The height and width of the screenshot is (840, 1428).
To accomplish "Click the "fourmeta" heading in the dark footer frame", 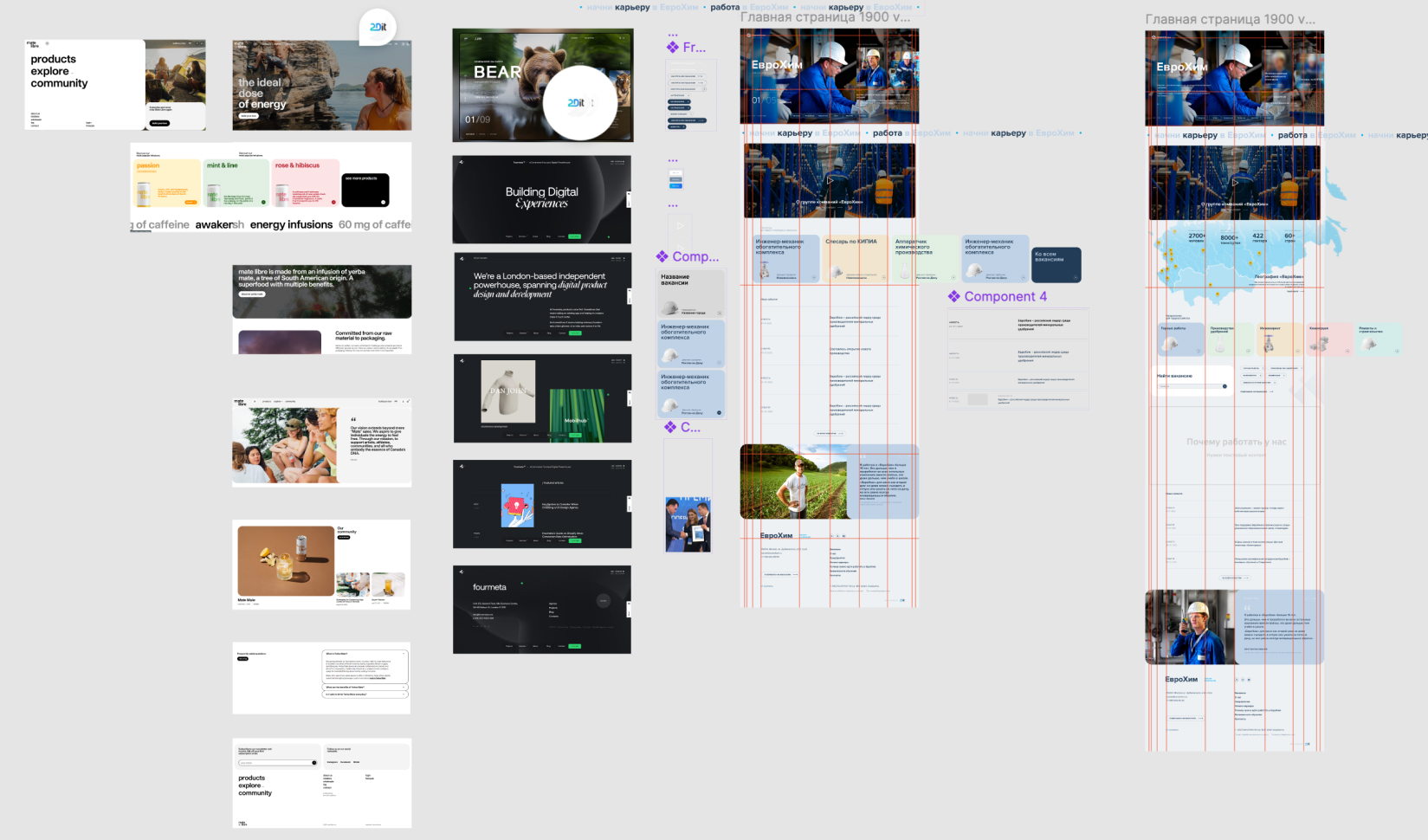I will tap(489, 587).
